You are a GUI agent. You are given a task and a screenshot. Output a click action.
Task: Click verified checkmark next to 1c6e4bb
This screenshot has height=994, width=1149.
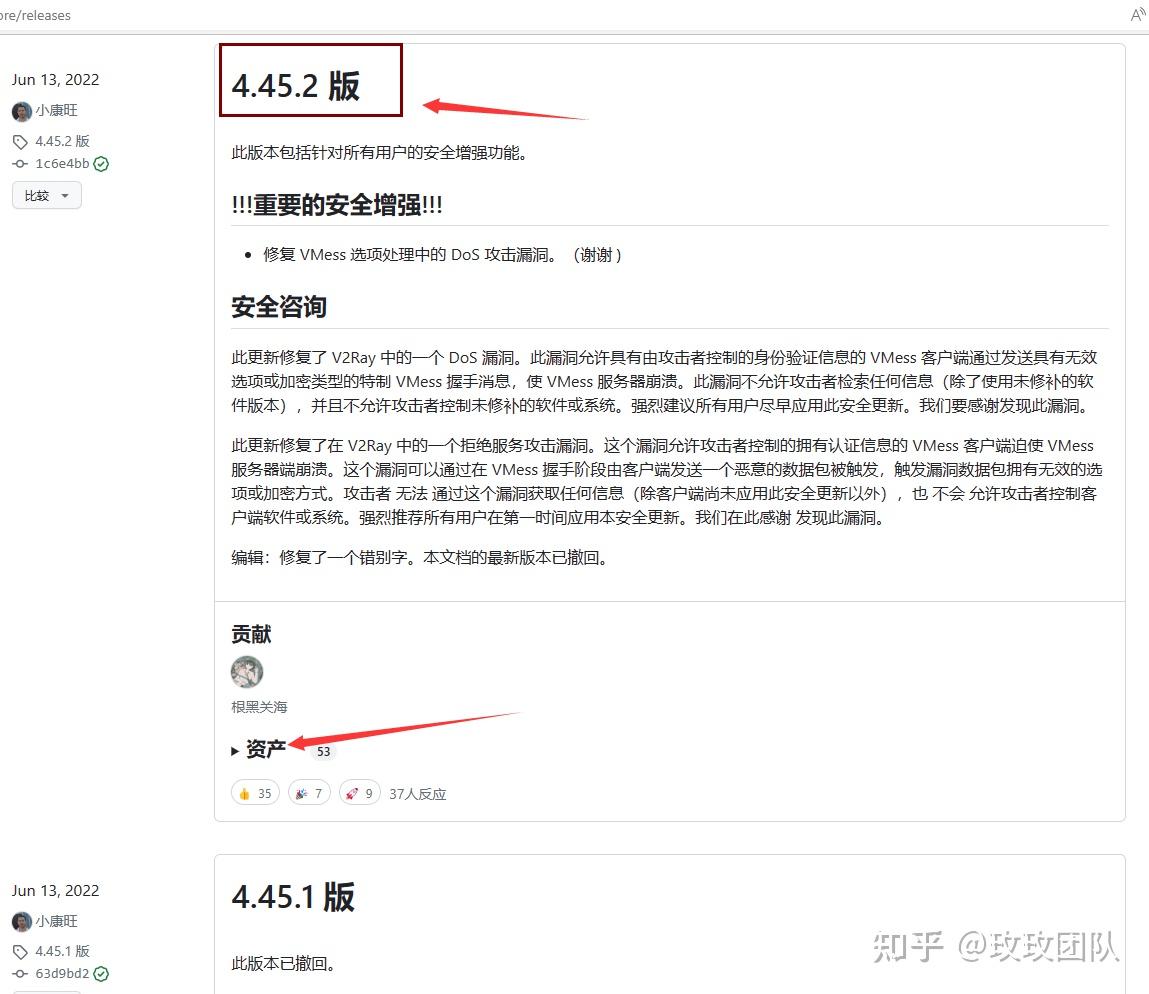pos(101,164)
